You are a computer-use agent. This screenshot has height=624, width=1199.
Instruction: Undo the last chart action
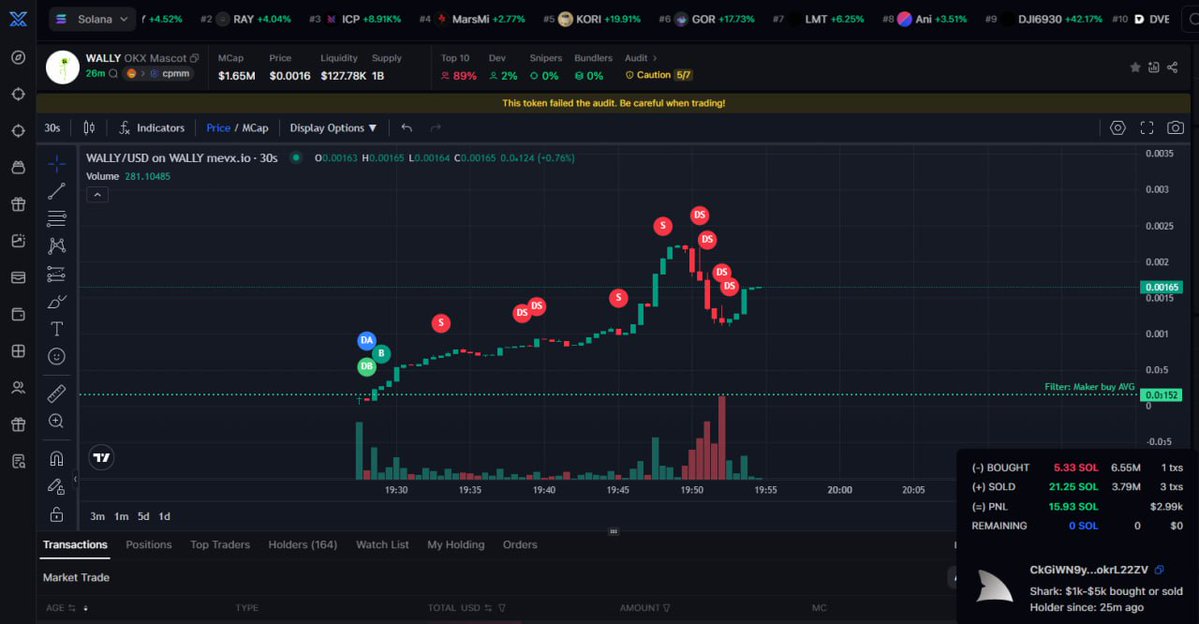pyautogui.click(x=407, y=128)
